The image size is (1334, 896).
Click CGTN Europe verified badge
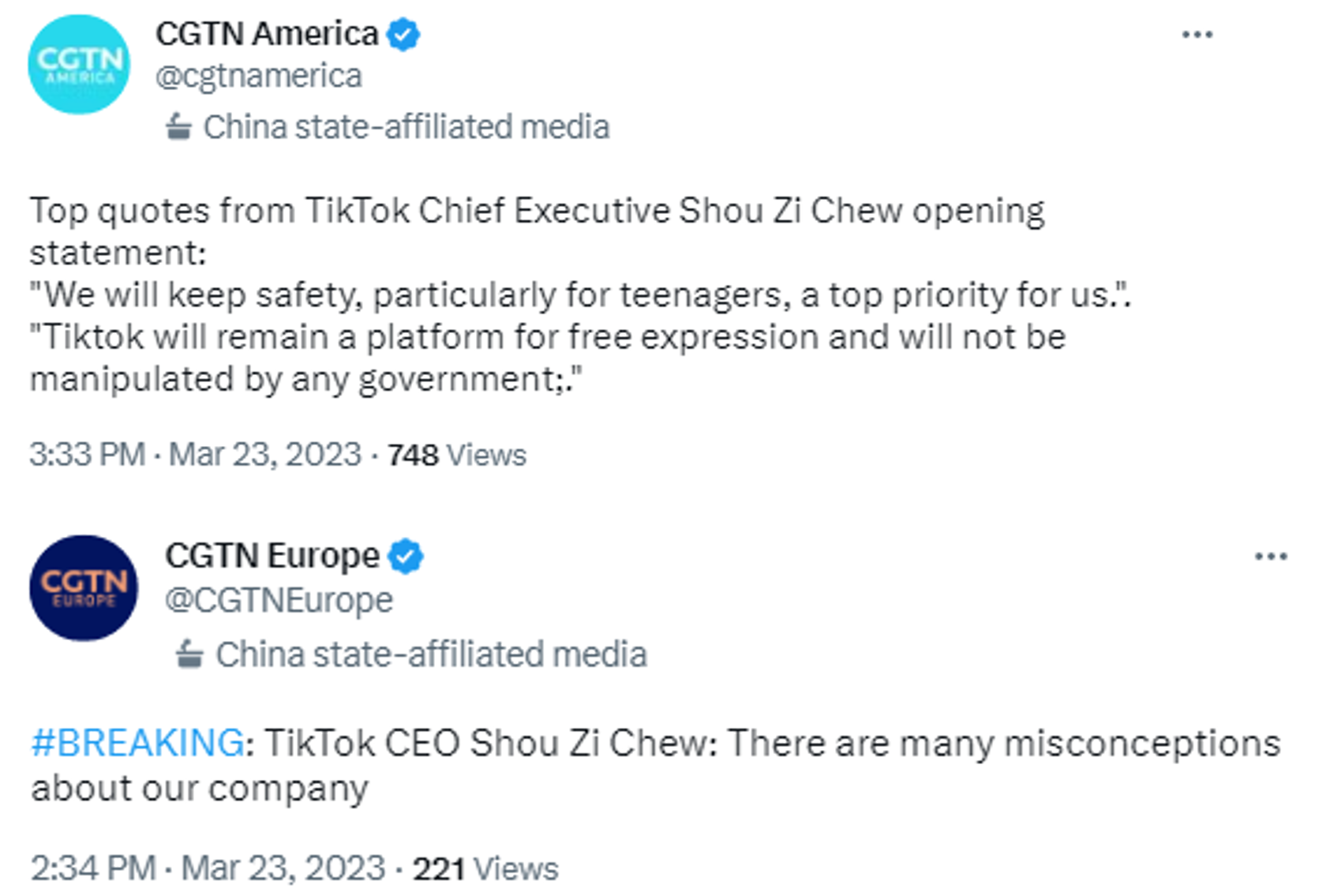(406, 557)
